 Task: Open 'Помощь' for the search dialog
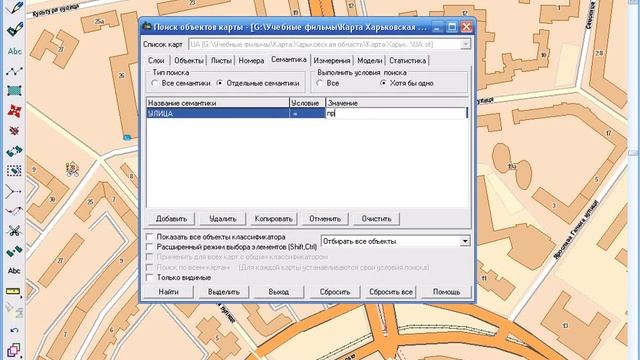446,292
